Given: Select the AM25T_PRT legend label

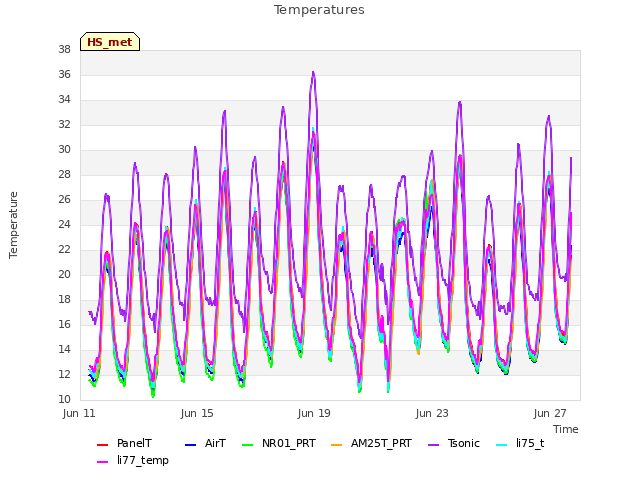Looking at the screenshot, I should 381,444.
